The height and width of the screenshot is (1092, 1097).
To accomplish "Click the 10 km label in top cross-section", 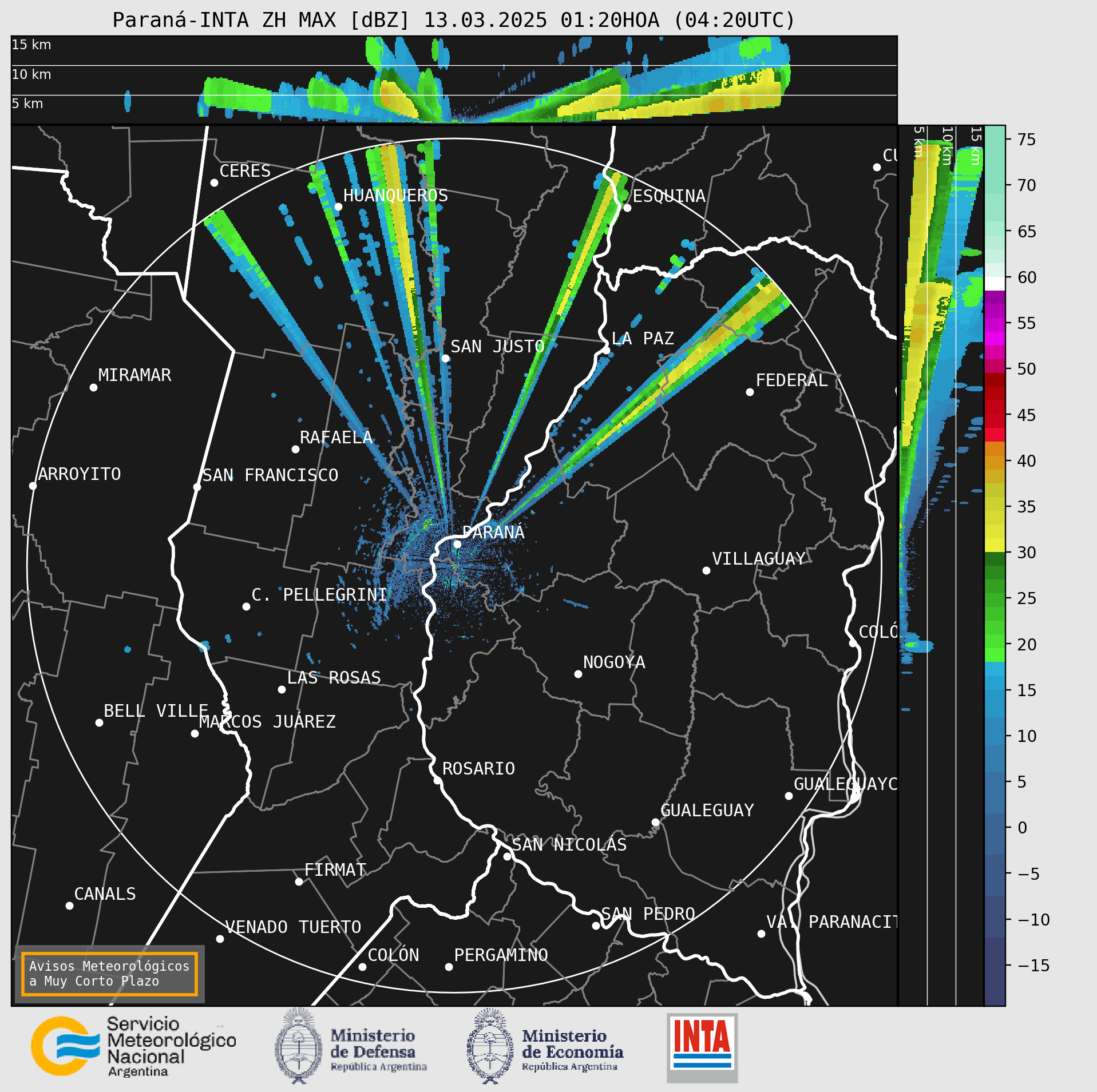I will click(31, 74).
